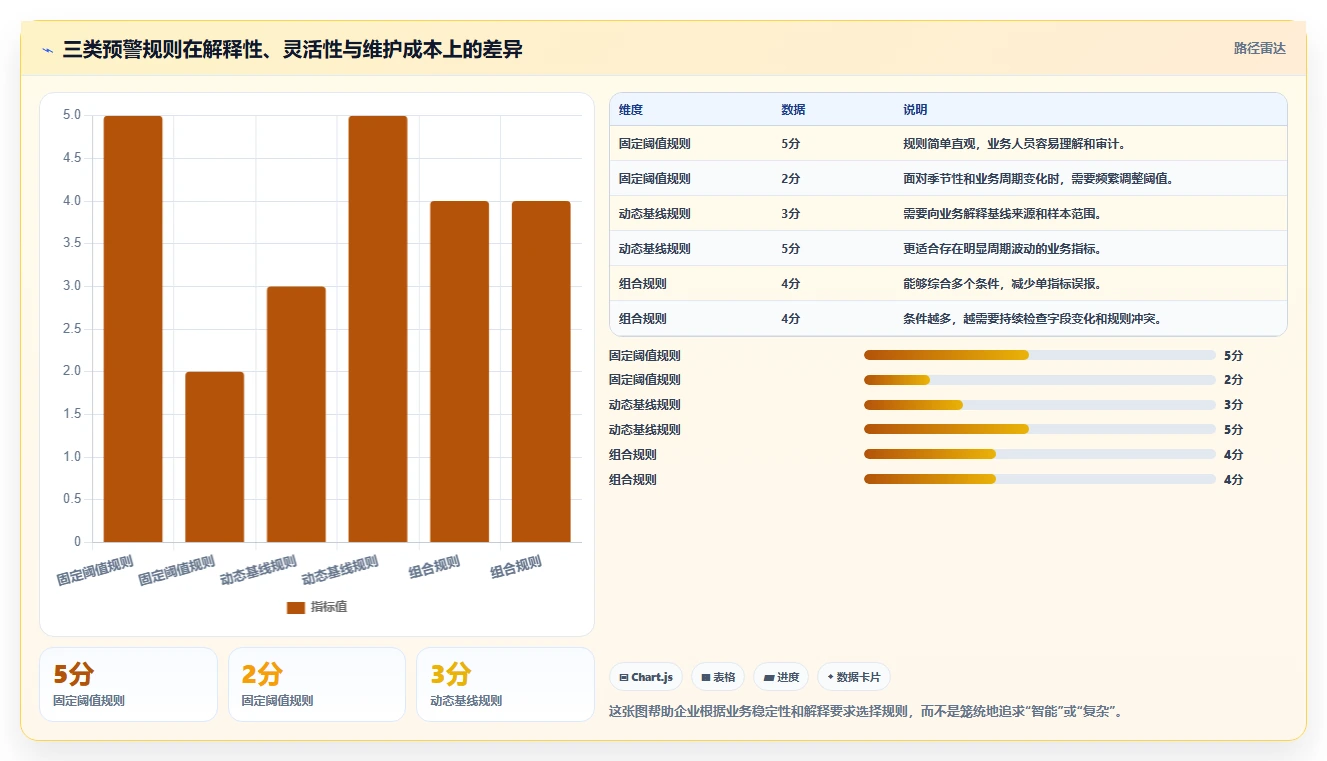The image size is (1327, 761).
Task: Click the cell 规则简单直观，业务人员容易理解和审计。
Action: 1016,144
